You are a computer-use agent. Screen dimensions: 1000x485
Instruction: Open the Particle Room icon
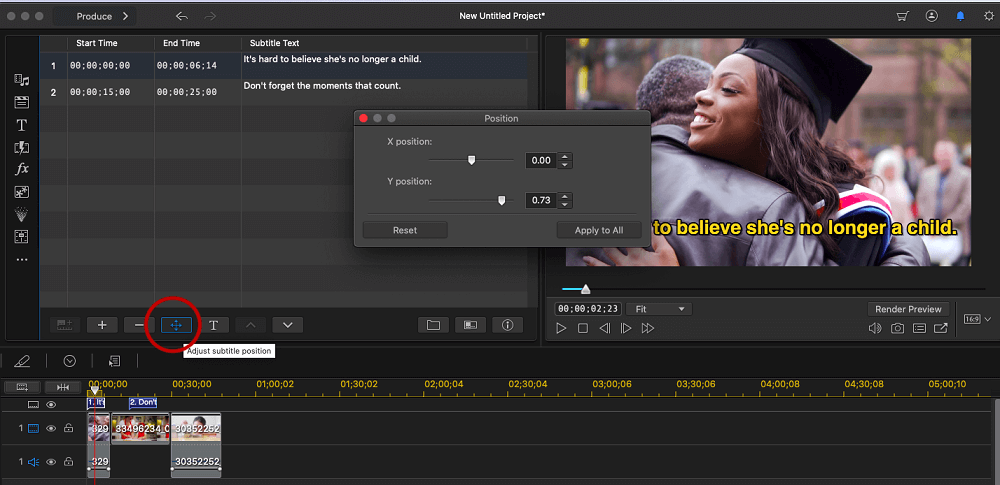(x=22, y=214)
